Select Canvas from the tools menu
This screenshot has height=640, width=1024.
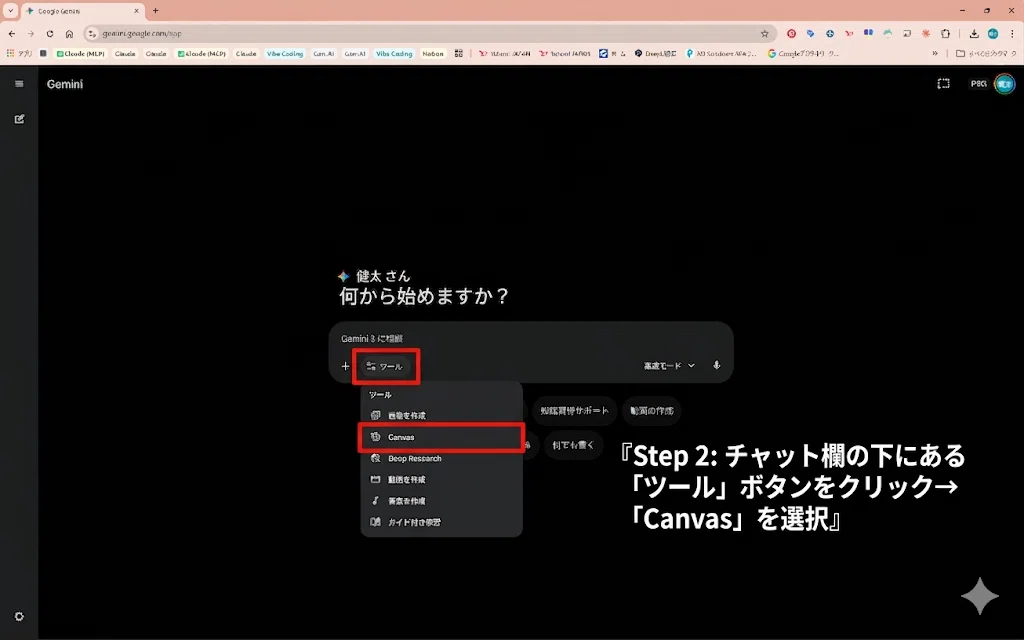[x=441, y=437]
